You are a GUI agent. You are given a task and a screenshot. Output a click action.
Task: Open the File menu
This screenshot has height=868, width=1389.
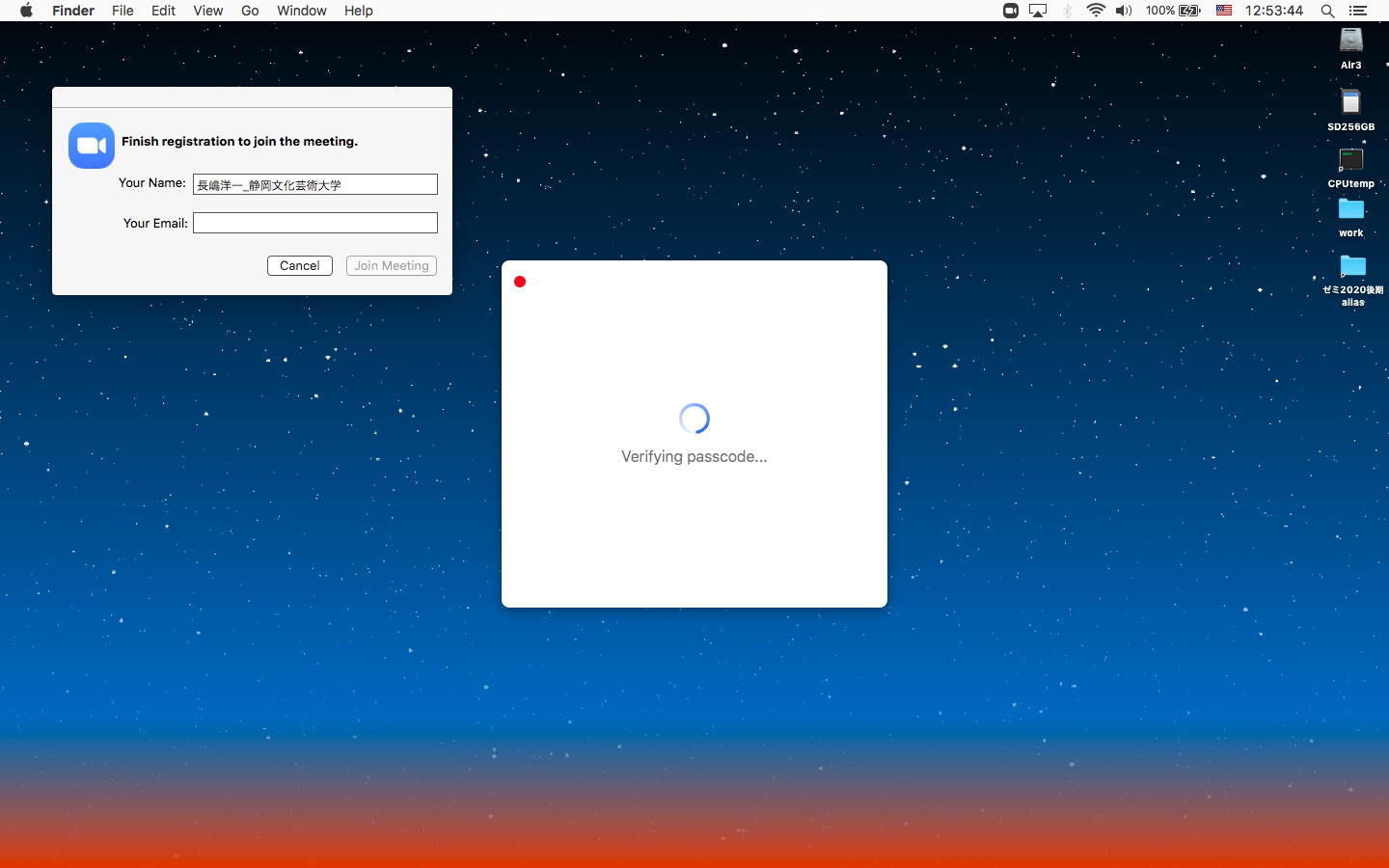pos(123,11)
